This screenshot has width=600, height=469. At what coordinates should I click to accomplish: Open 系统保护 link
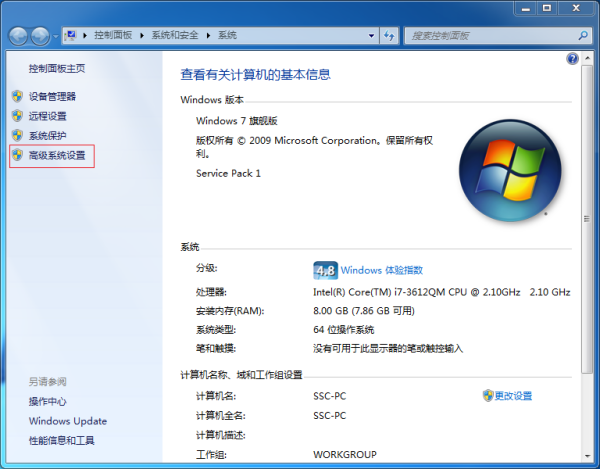tap(47, 135)
